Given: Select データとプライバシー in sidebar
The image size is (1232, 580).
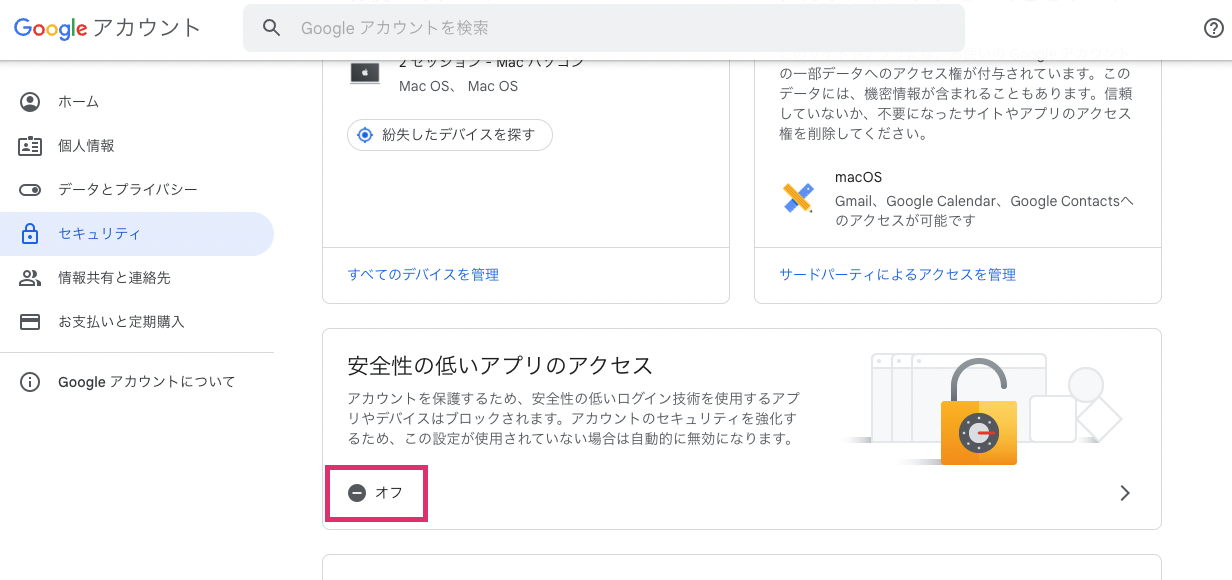Looking at the screenshot, I should click(x=127, y=190).
